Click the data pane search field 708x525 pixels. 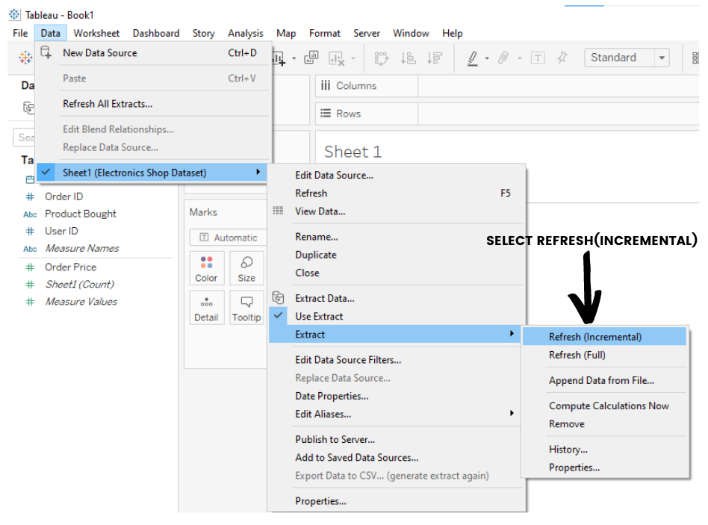pyautogui.click(x=24, y=137)
